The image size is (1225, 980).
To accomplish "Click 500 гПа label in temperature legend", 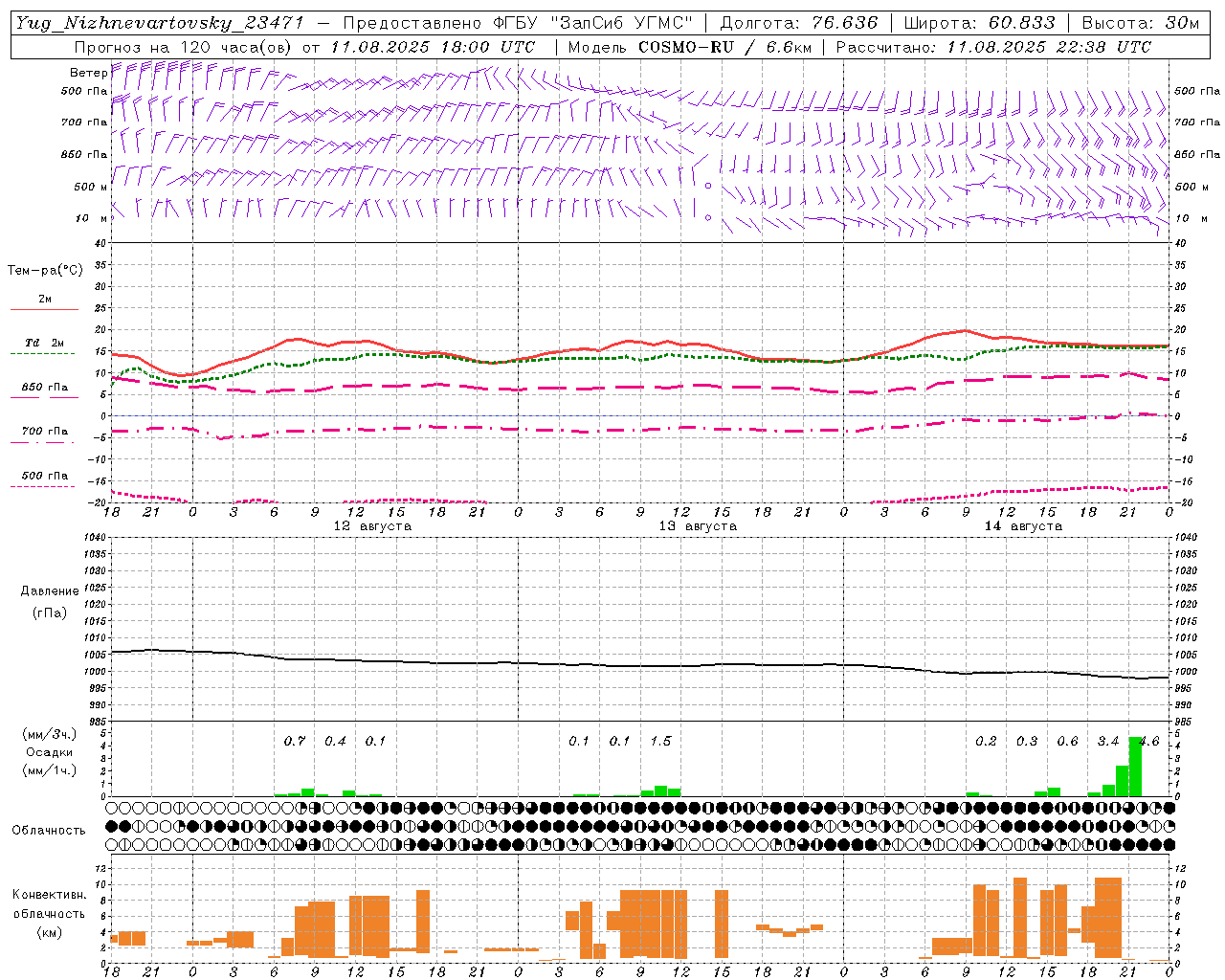I will [x=45, y=476].
